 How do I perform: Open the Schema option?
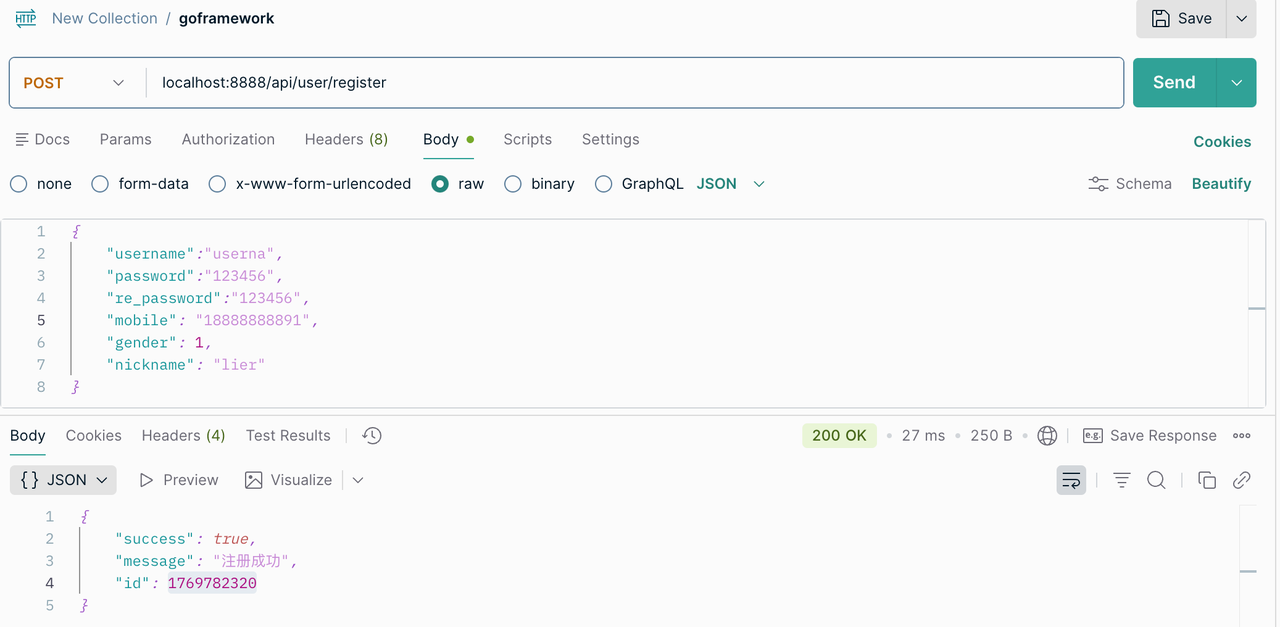pyautogui.click(x=1130, y=183)
